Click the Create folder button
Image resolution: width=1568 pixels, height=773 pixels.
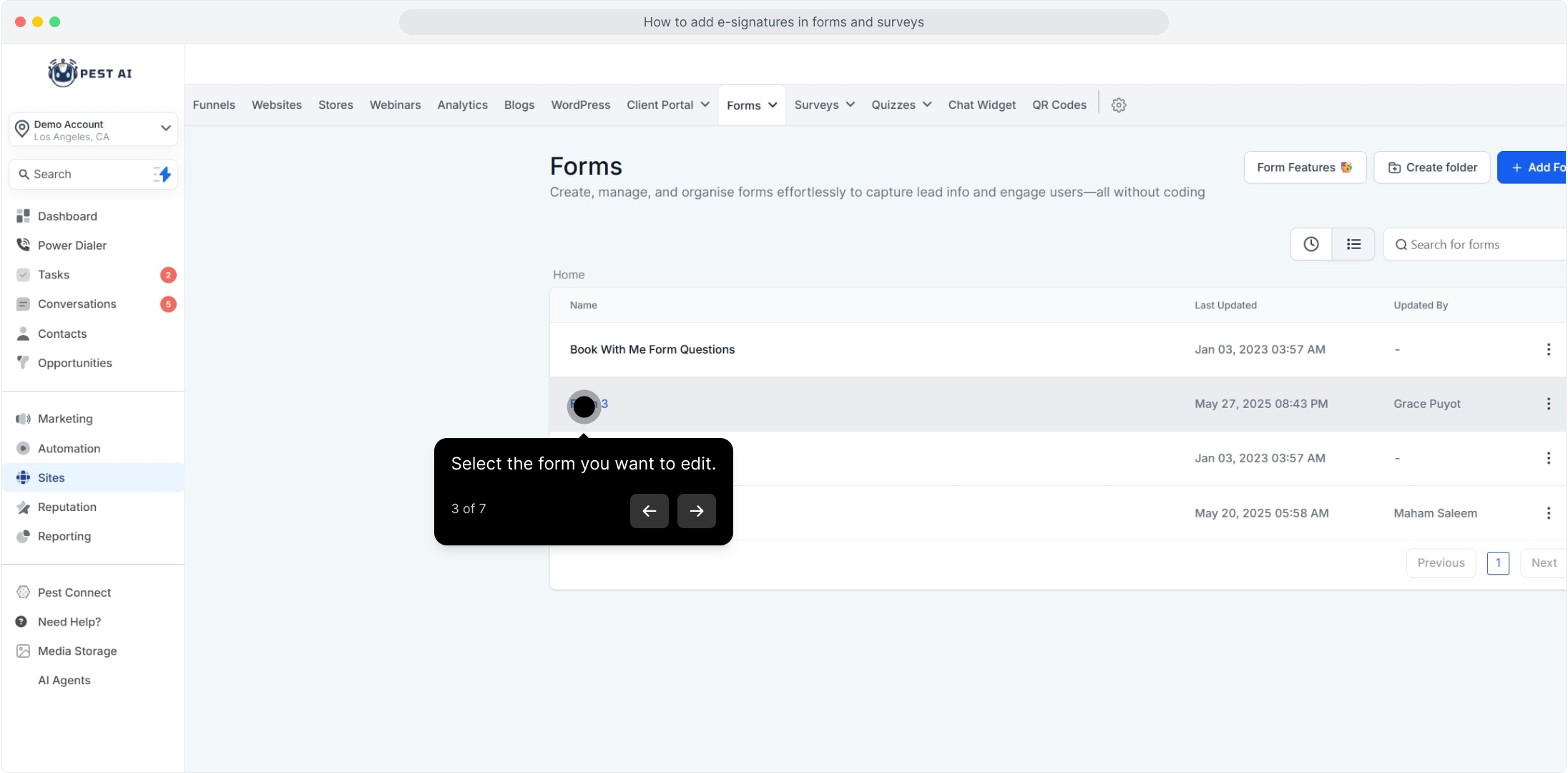(1432, 167)
